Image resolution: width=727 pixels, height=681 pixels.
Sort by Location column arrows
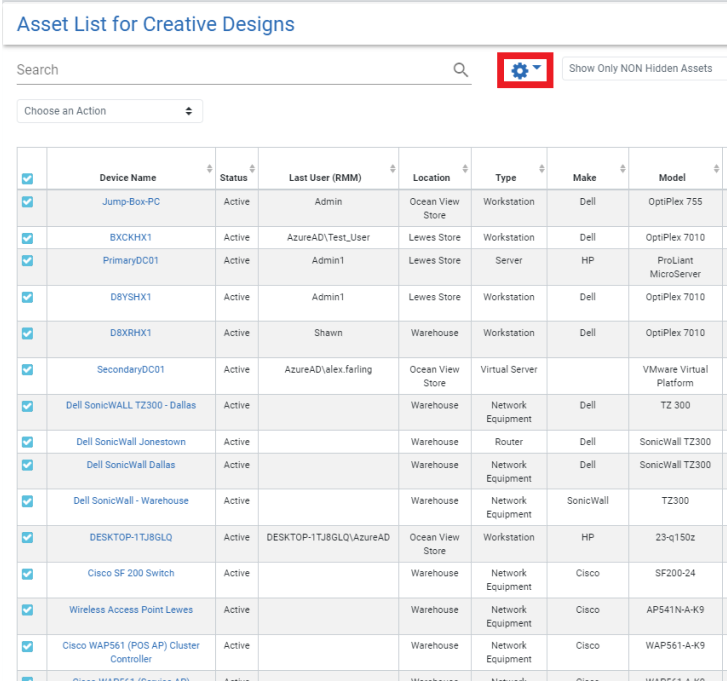[465, 168]
